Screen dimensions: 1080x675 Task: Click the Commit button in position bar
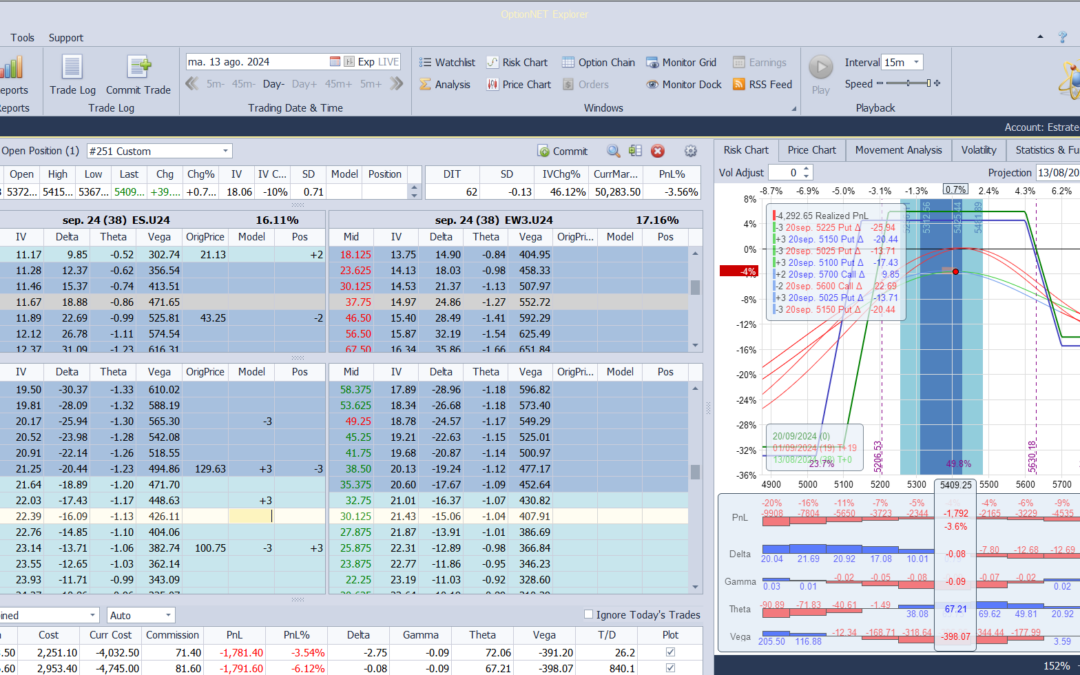click(x=562, y=151)
